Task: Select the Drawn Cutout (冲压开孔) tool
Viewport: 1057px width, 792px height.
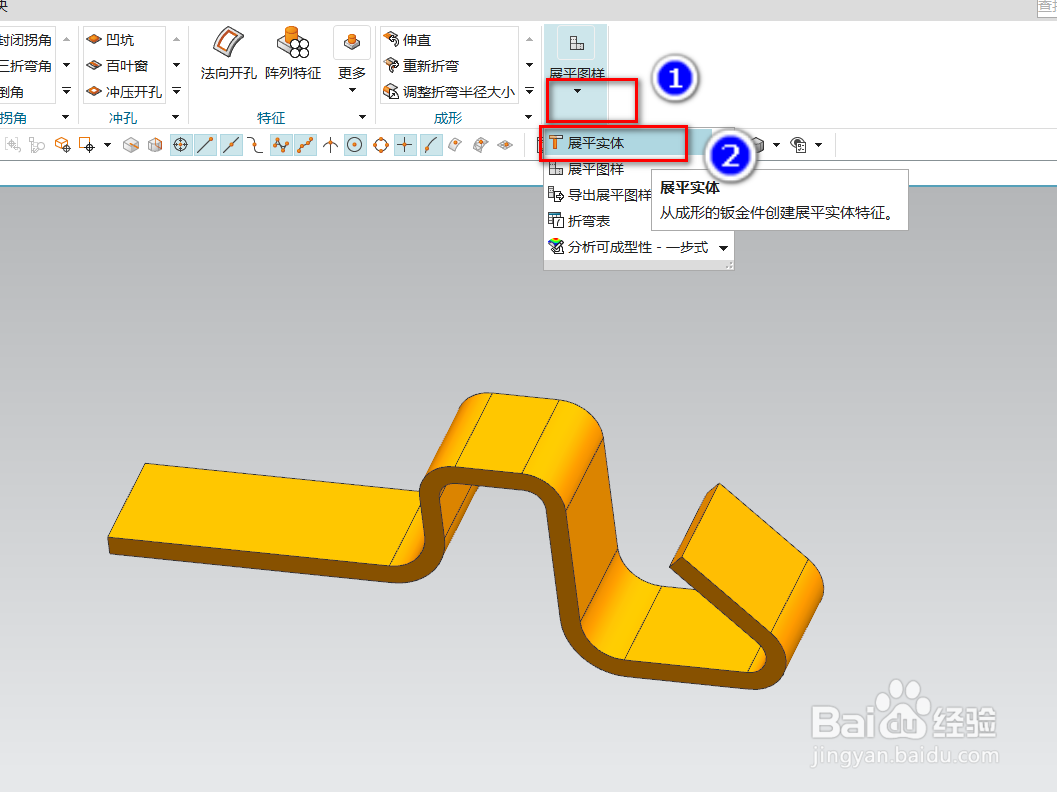Action: click(125, 91)
